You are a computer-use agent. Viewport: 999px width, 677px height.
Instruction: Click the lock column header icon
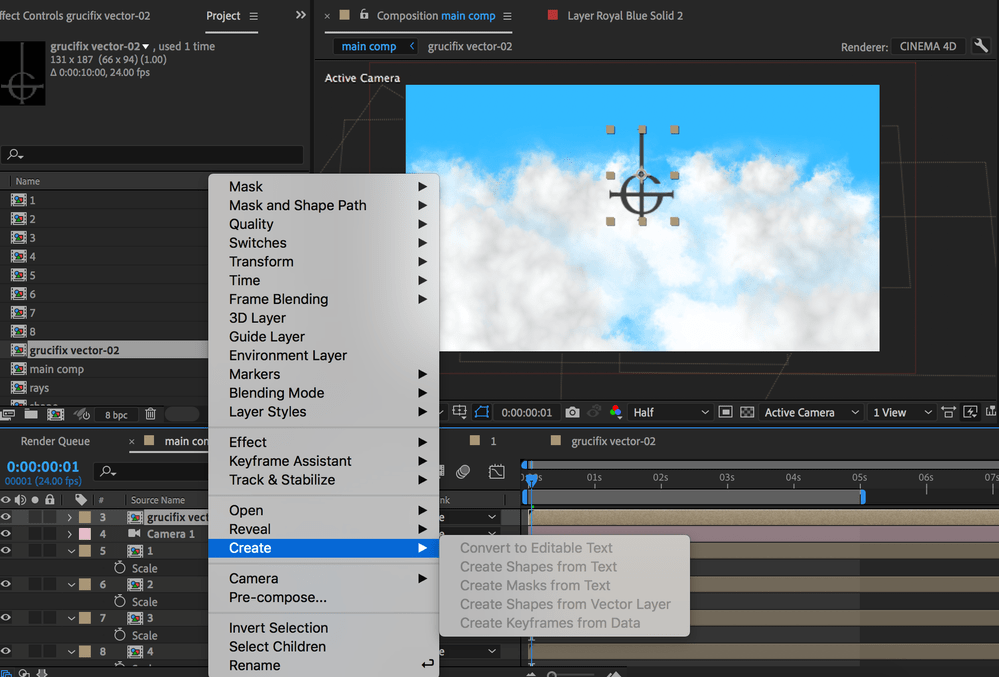tap(50, 500)
